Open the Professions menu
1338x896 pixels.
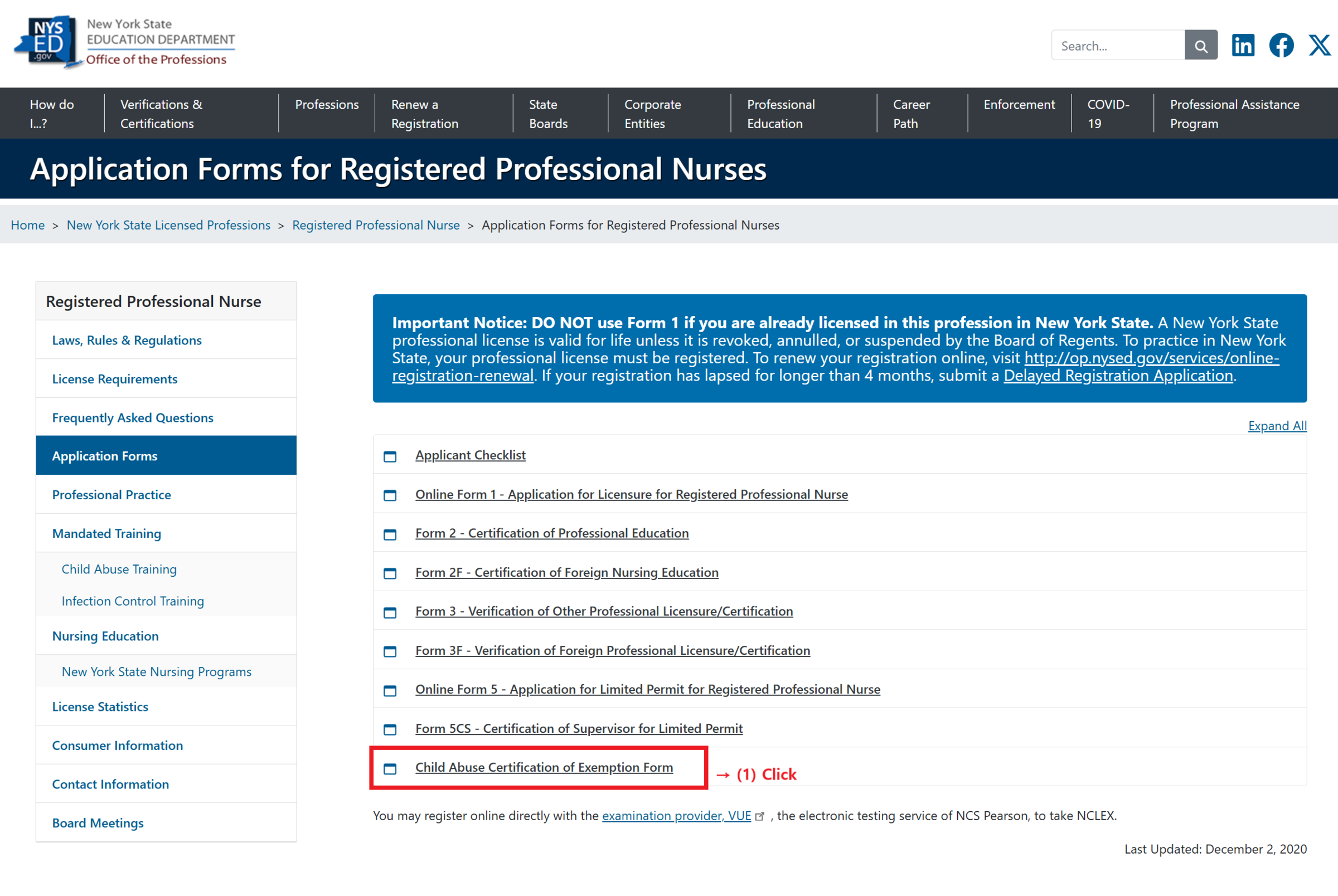327,105
